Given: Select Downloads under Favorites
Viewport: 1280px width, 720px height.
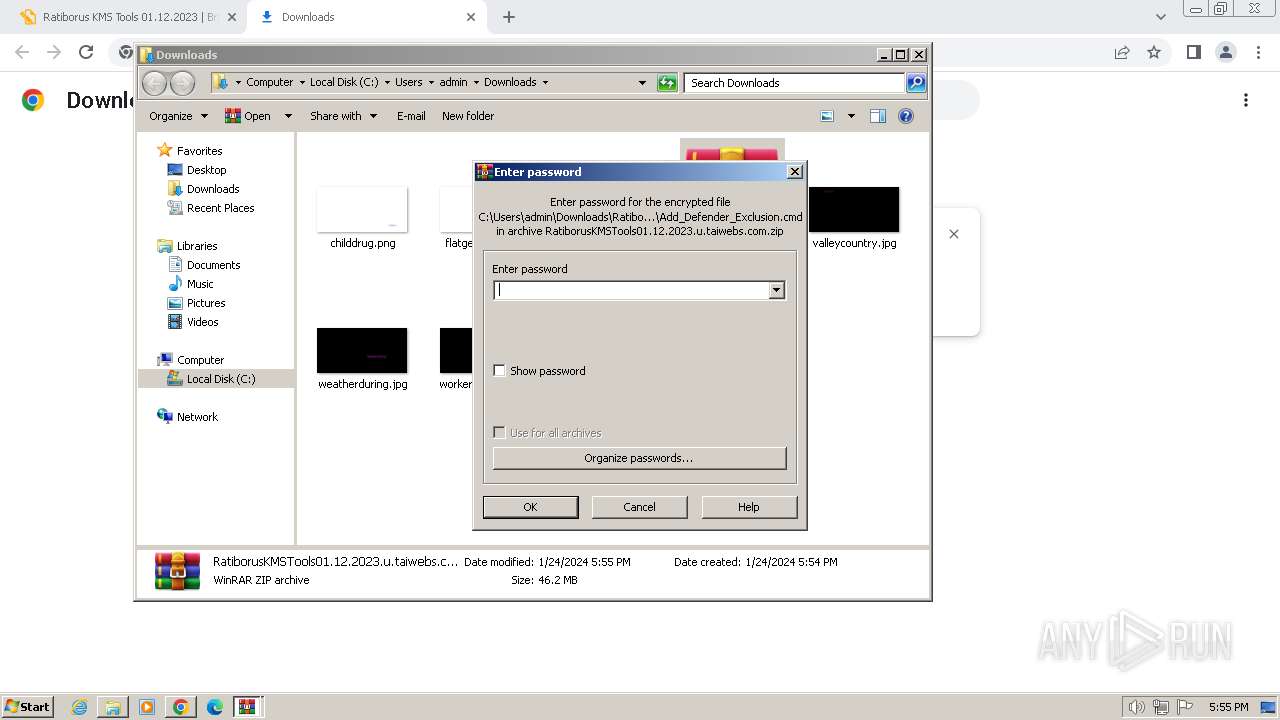Looking at the screenshot, I should point(213,189).
